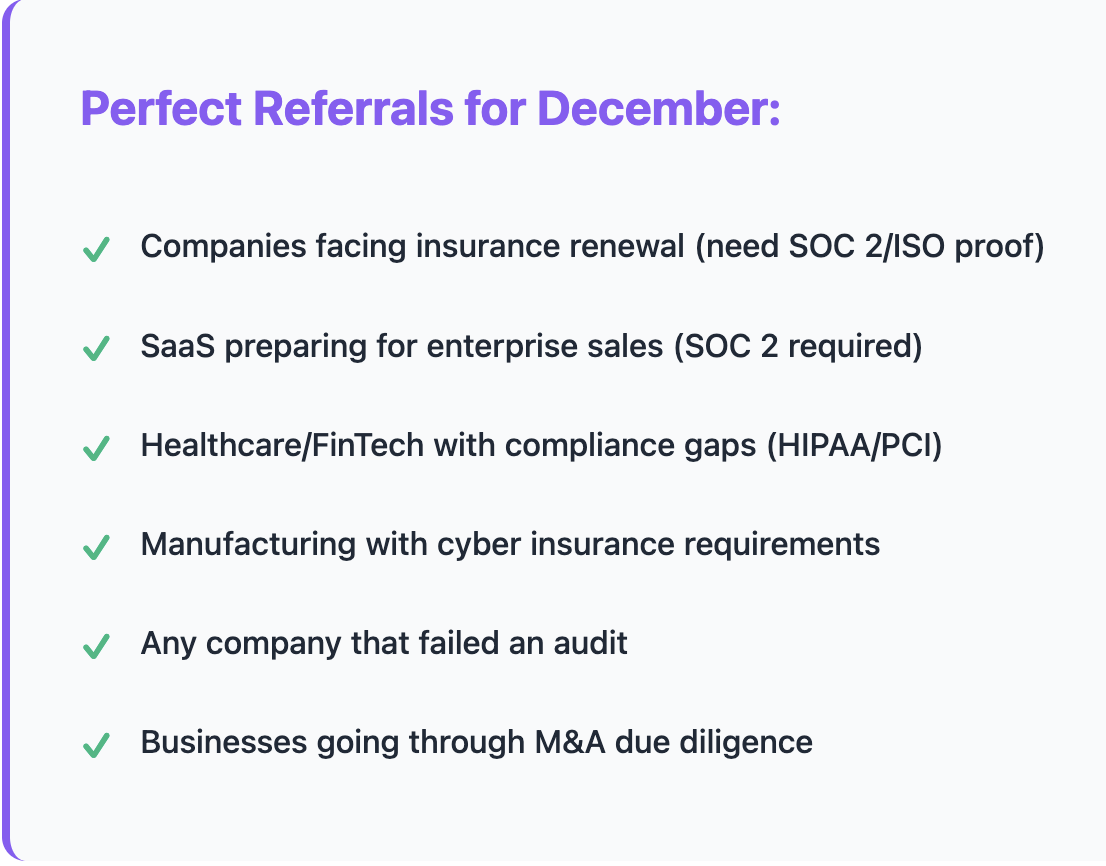
Task: Click Businesses going through M&A due diligence text
Action: pos(476,743)
